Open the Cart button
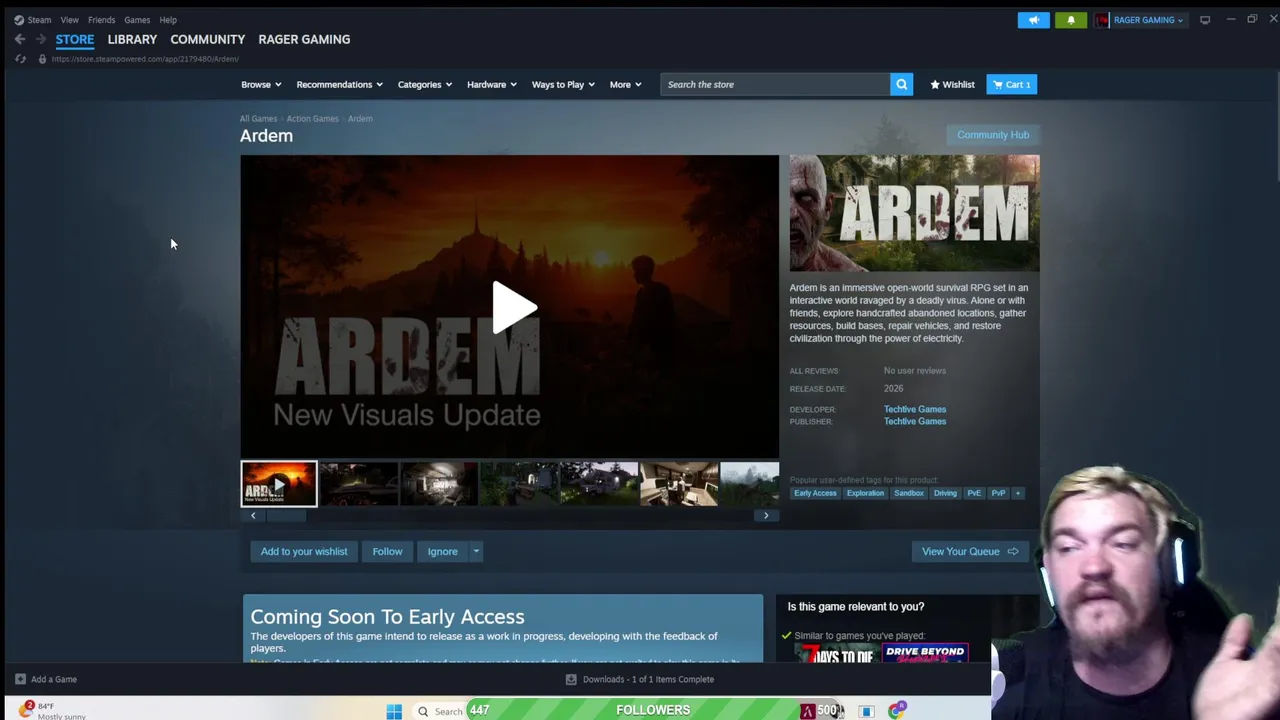1280x720 pixels. [x=1012, y=84]
